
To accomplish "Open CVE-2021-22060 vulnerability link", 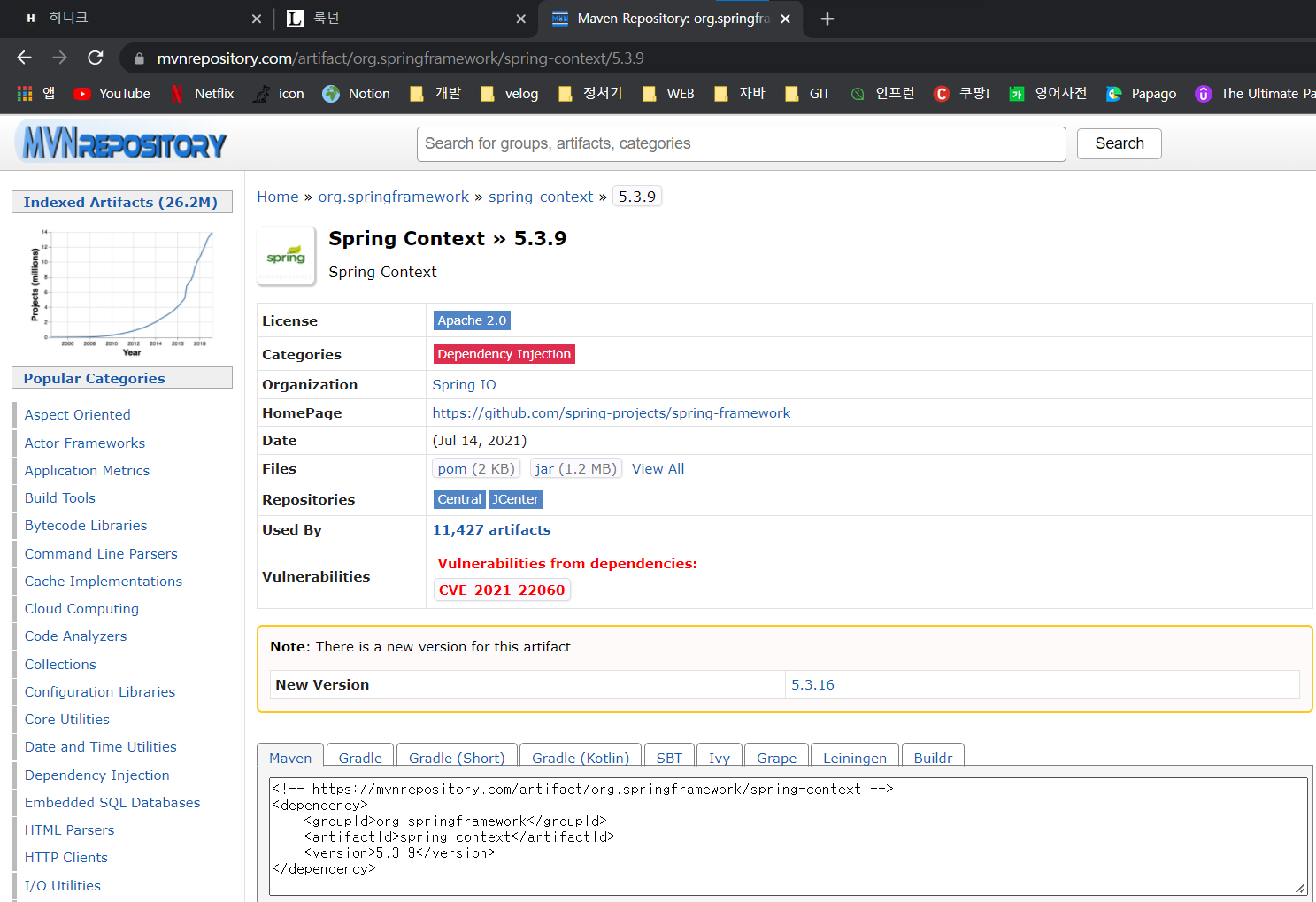I will point(502,590).
